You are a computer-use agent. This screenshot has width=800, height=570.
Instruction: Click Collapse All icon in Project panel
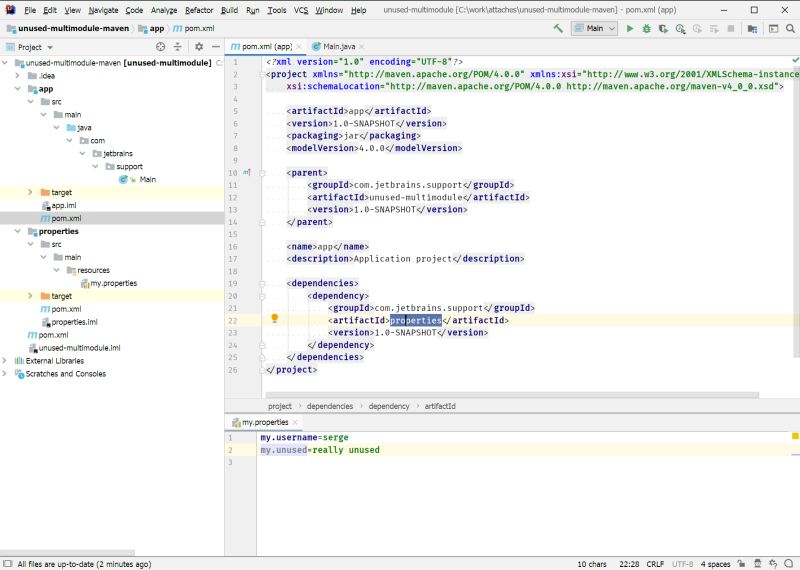[x=178, y=47]
